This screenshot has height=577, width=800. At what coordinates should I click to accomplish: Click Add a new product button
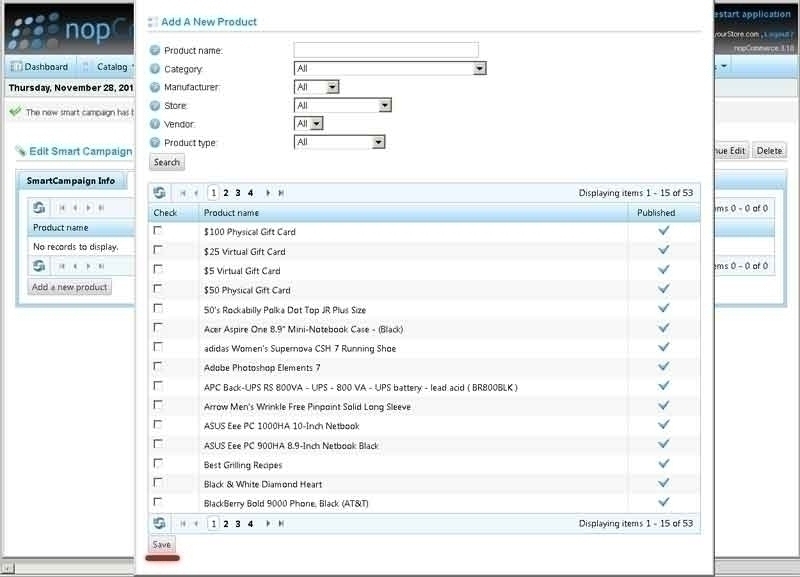[x=69, y=287]
